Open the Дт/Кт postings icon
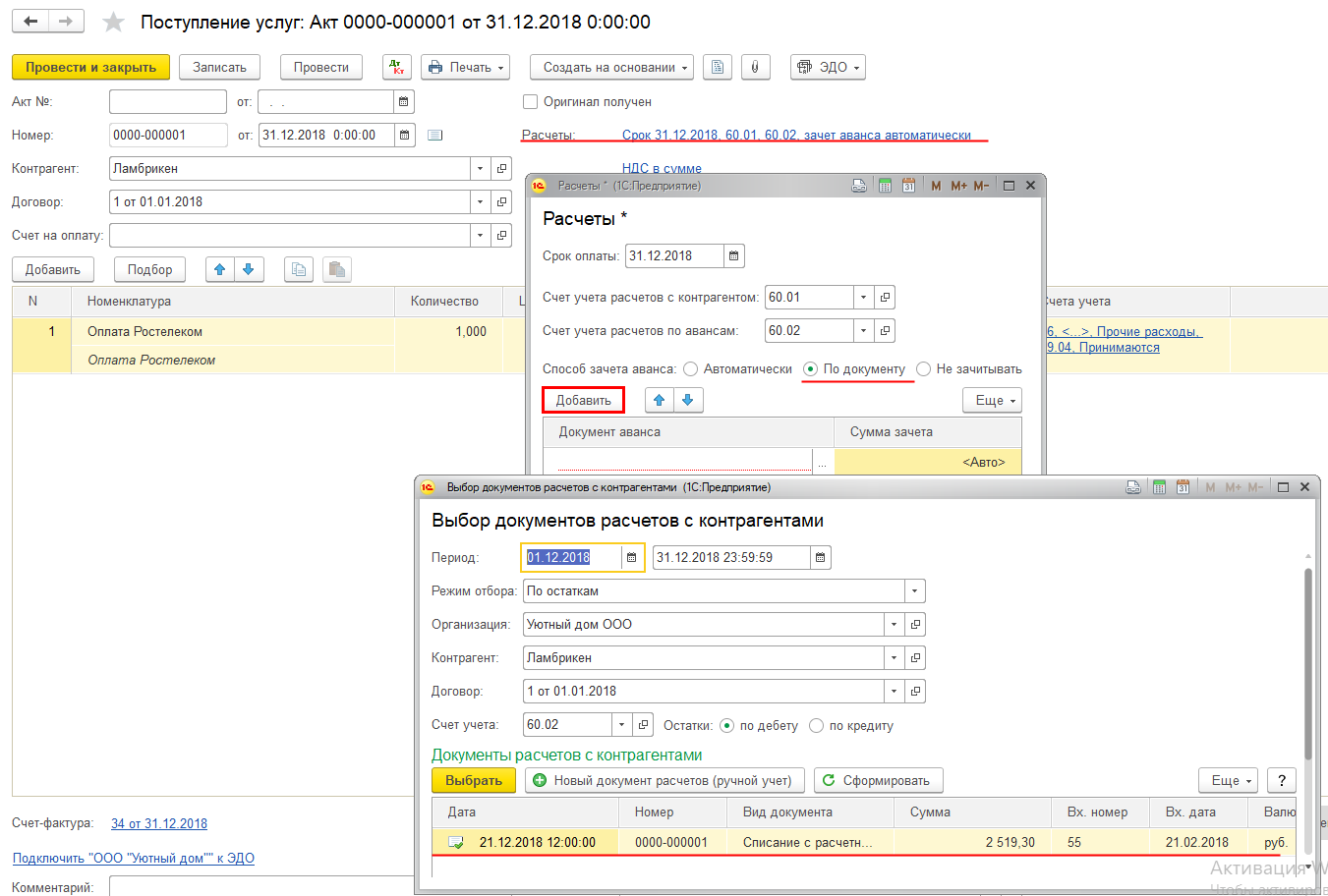 (397, 67)
